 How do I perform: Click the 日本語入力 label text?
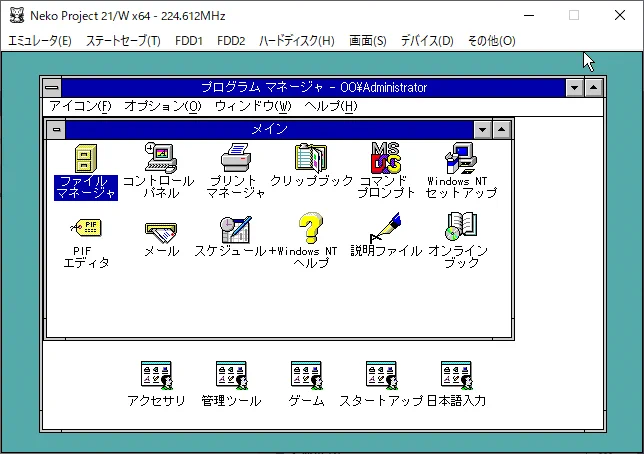pyautogui.click(x=457, y=401)
